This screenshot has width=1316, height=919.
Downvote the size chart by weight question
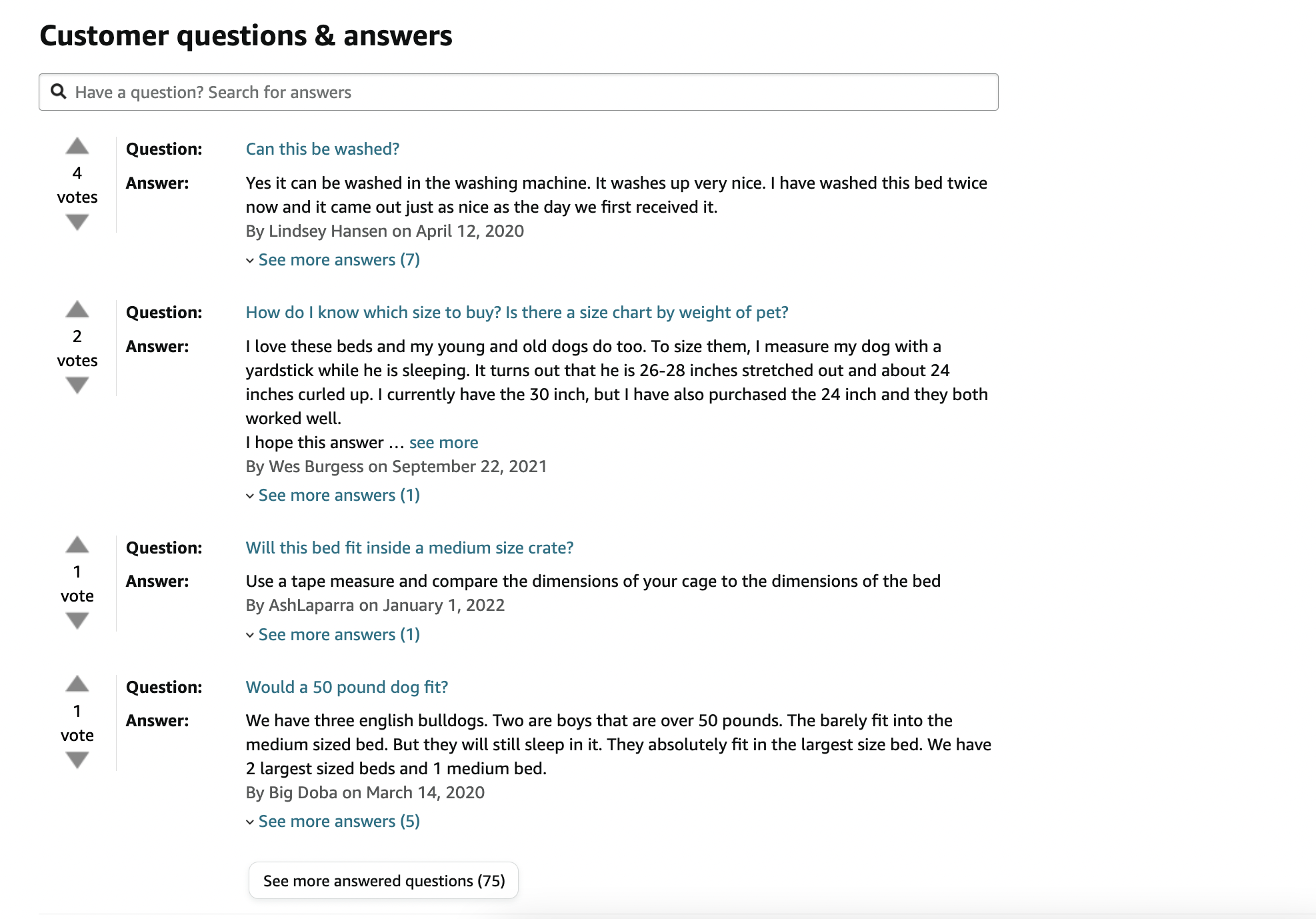77,385
